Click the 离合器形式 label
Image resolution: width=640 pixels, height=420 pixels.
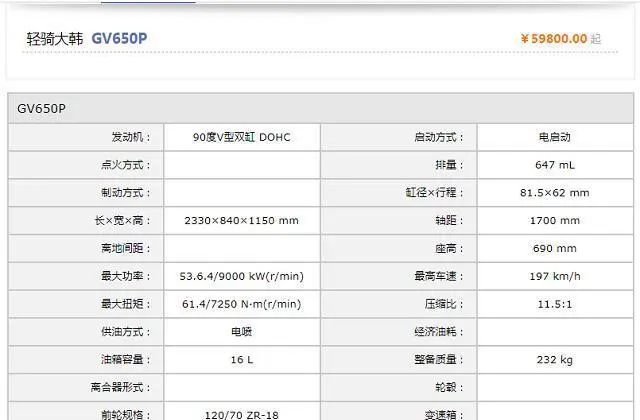120,387
